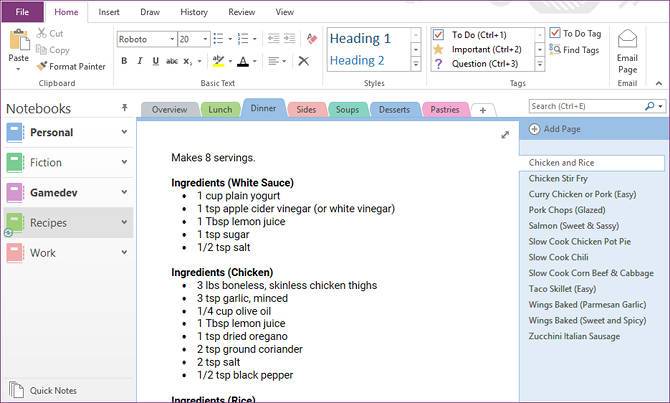The width and height of the screenshot is (670, 403).
Task: Click the Gamedev notebook icon
Action: (x=15, y=193)
